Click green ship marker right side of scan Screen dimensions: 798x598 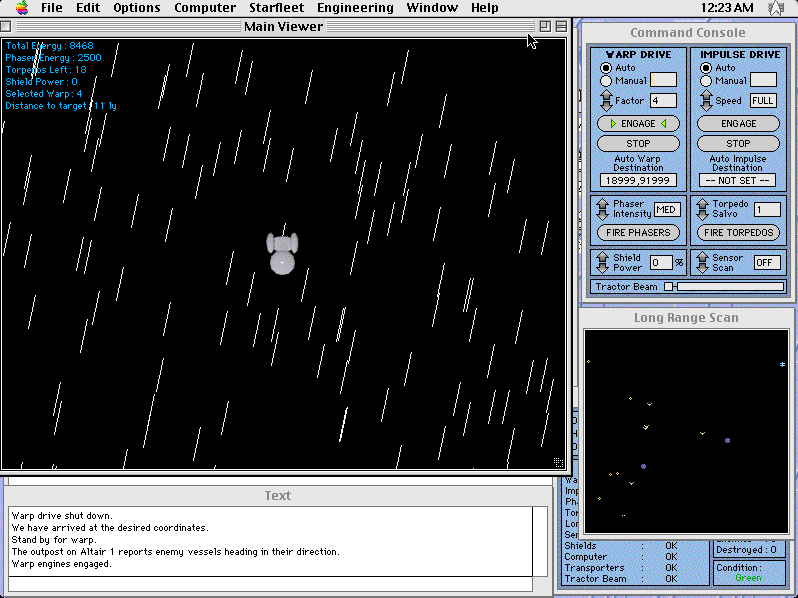pyautogui.click(x=702, y=433)
